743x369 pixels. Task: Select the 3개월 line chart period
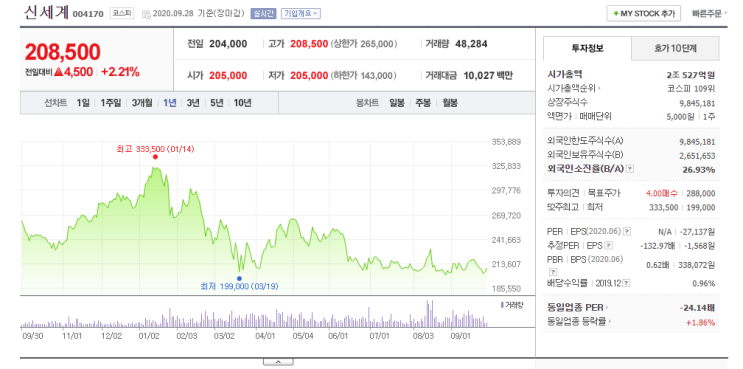tap(142, 103)
